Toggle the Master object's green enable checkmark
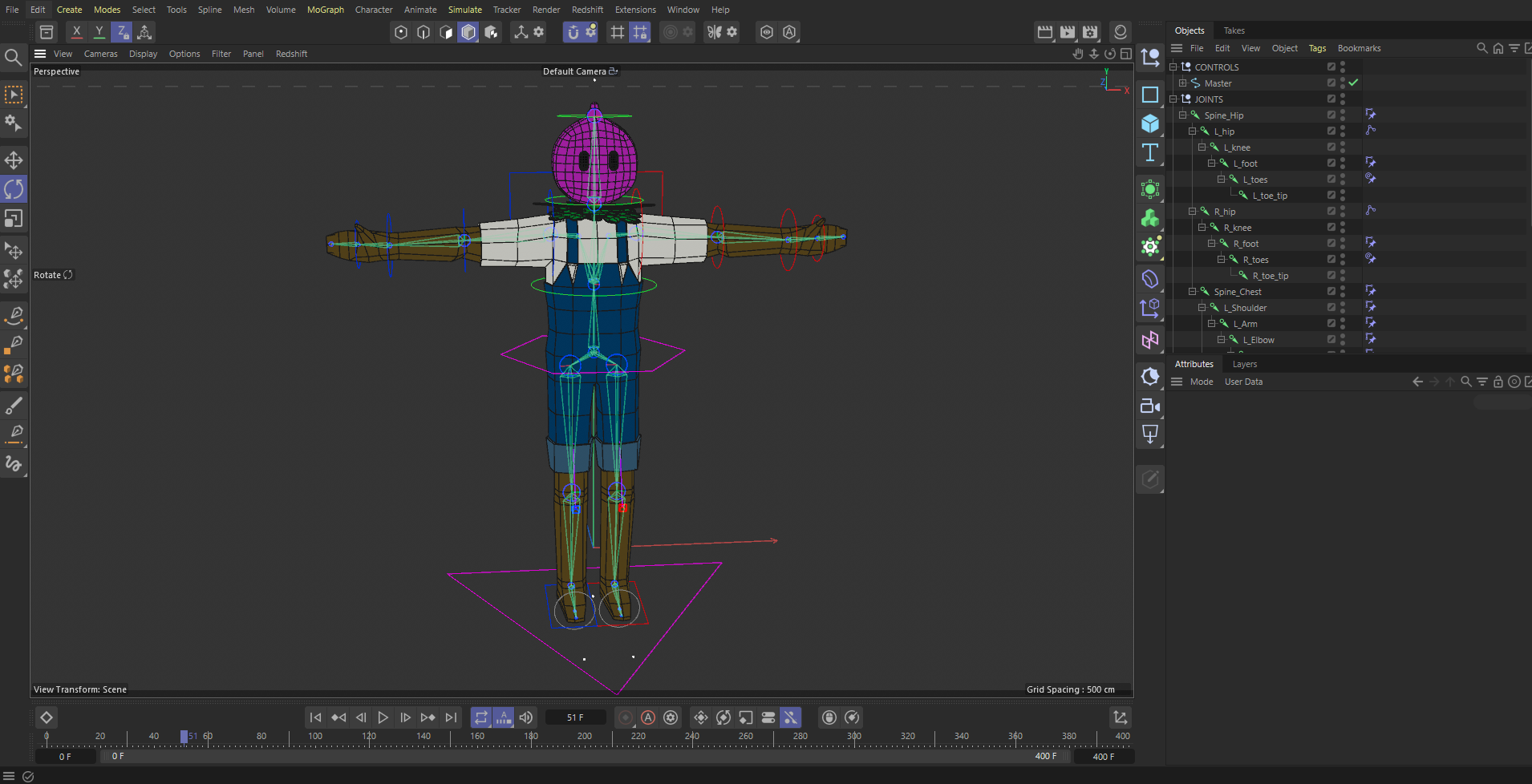This screenshot has height=784, width=1532. point(1354,83)
